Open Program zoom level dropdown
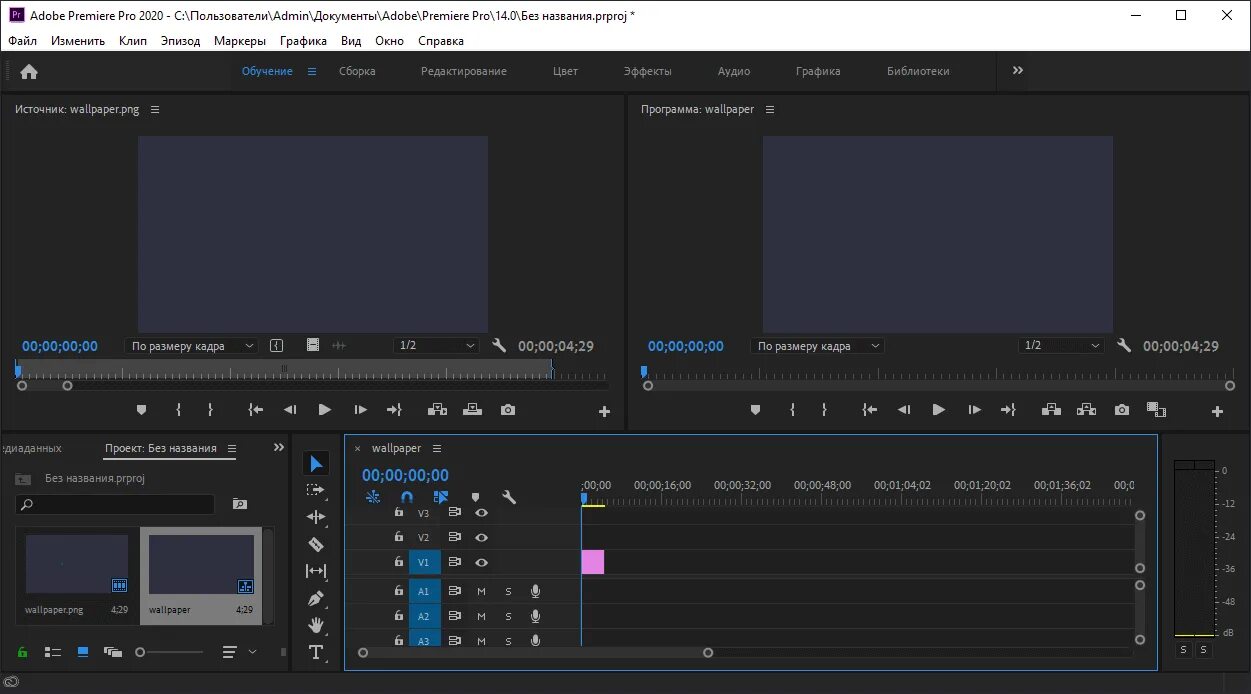Image resolution: width=1251 pixels, height=694 pixels. (817, 346)
